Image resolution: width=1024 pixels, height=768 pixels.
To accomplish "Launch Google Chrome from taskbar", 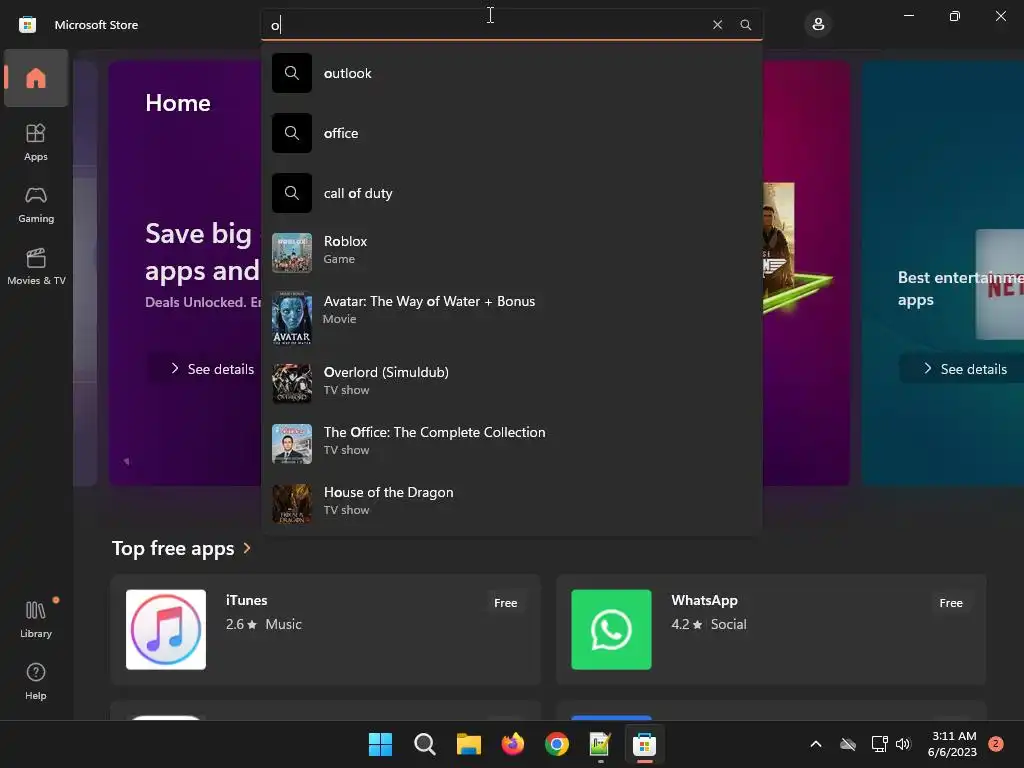I will point(557,744).
